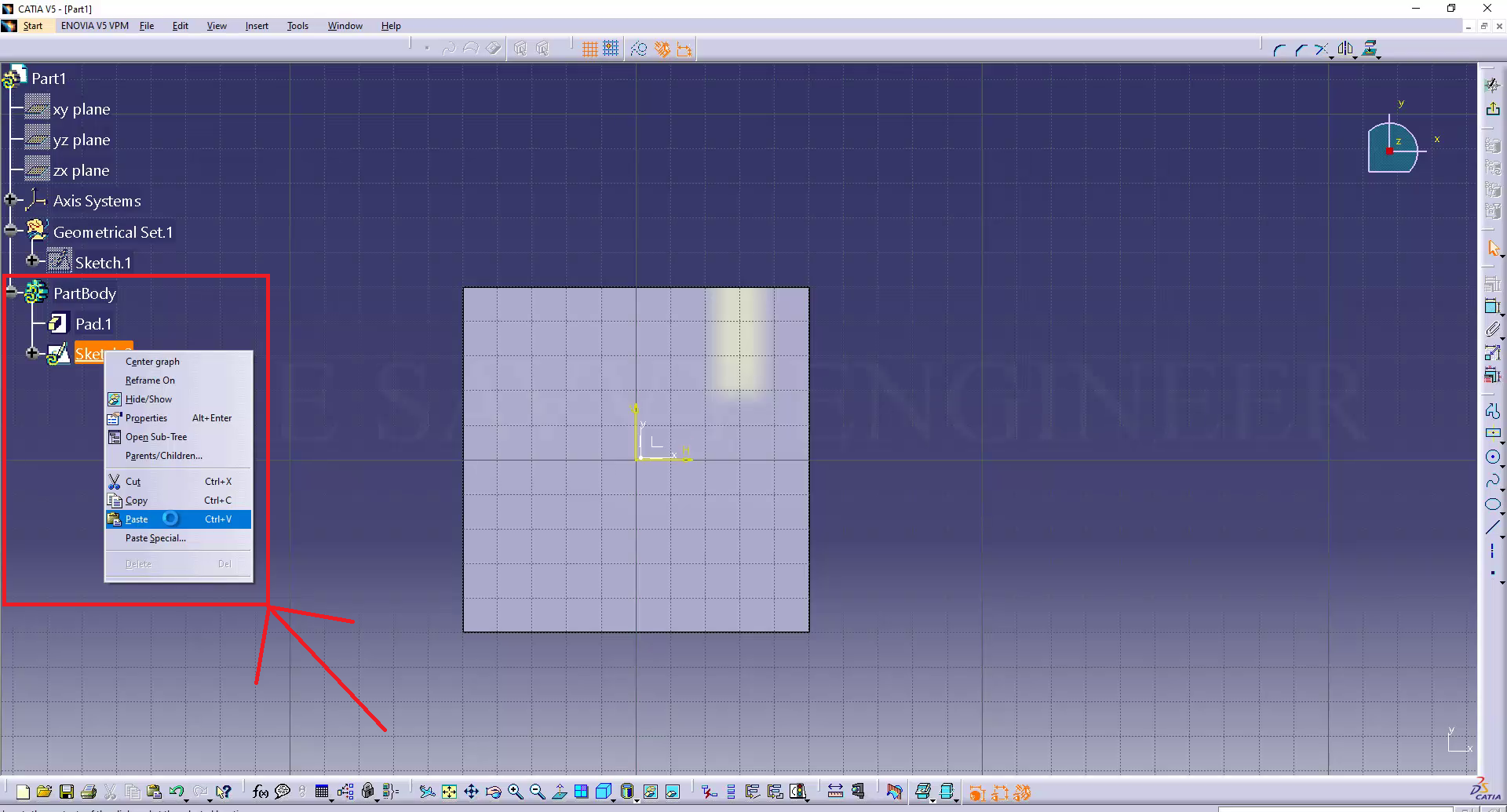
Task: Expand the Sketch.1 tree node
Action: pyautogui.click(x=32, y=260)
